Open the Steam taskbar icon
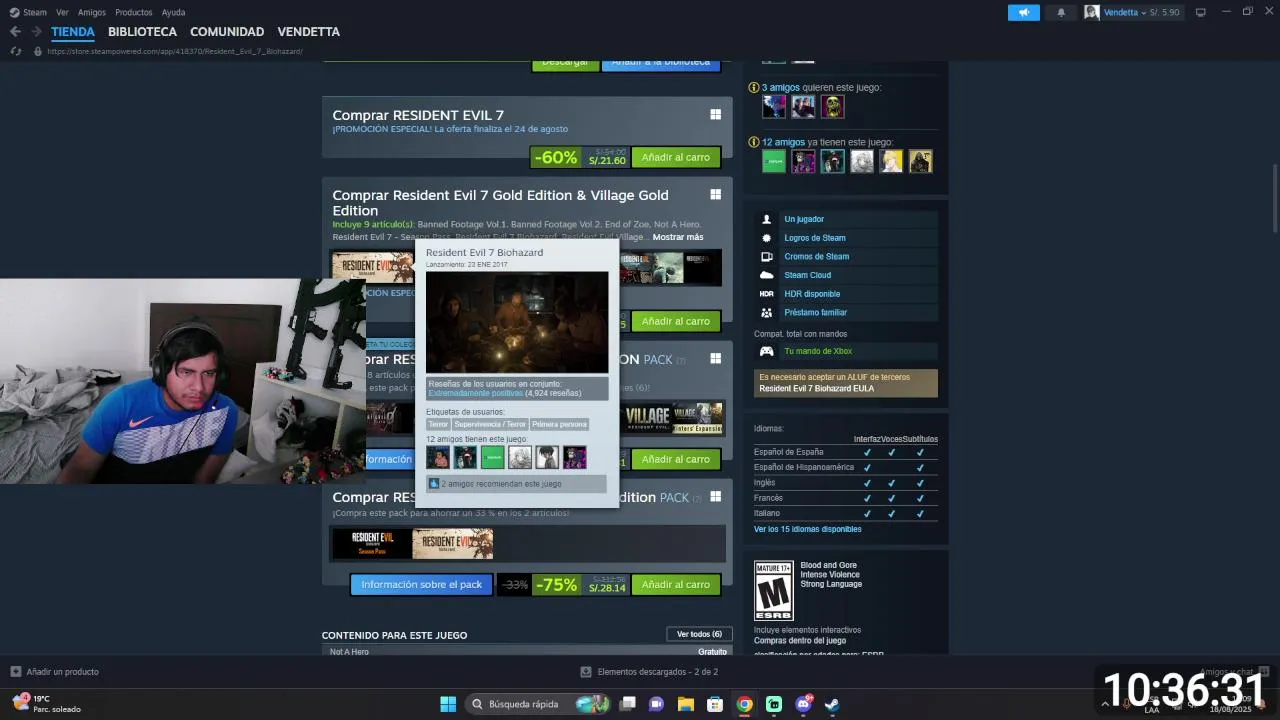Viewport: 1280px width, 720px height. coord(832,704)
